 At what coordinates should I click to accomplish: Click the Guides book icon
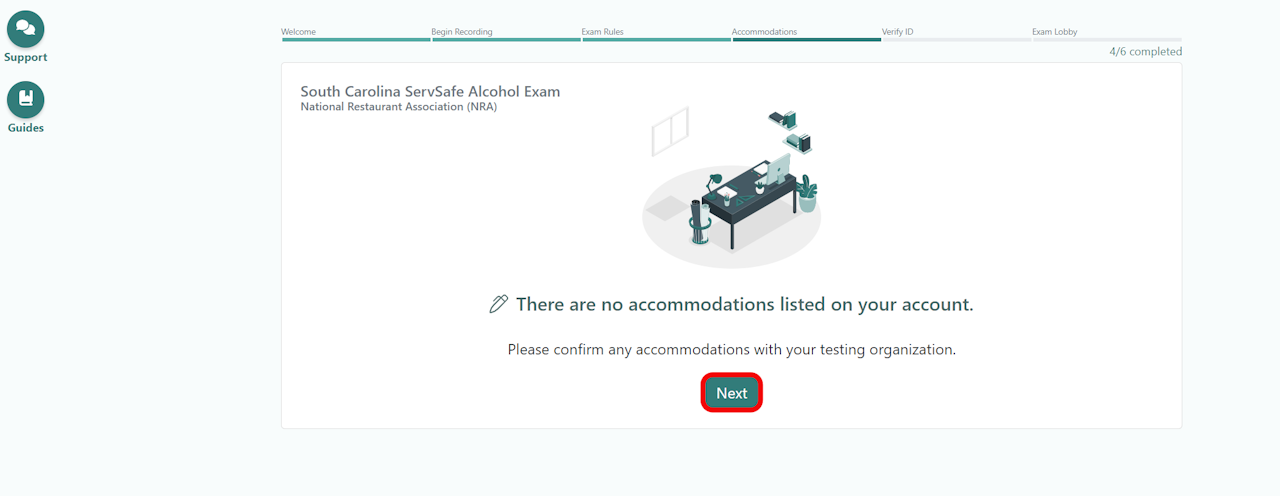point(25,99)
